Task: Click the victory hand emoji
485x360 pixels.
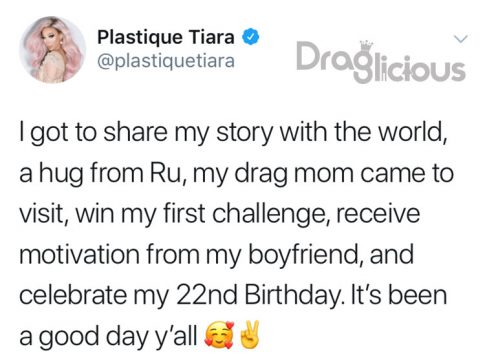Action: tap(247, 335)
